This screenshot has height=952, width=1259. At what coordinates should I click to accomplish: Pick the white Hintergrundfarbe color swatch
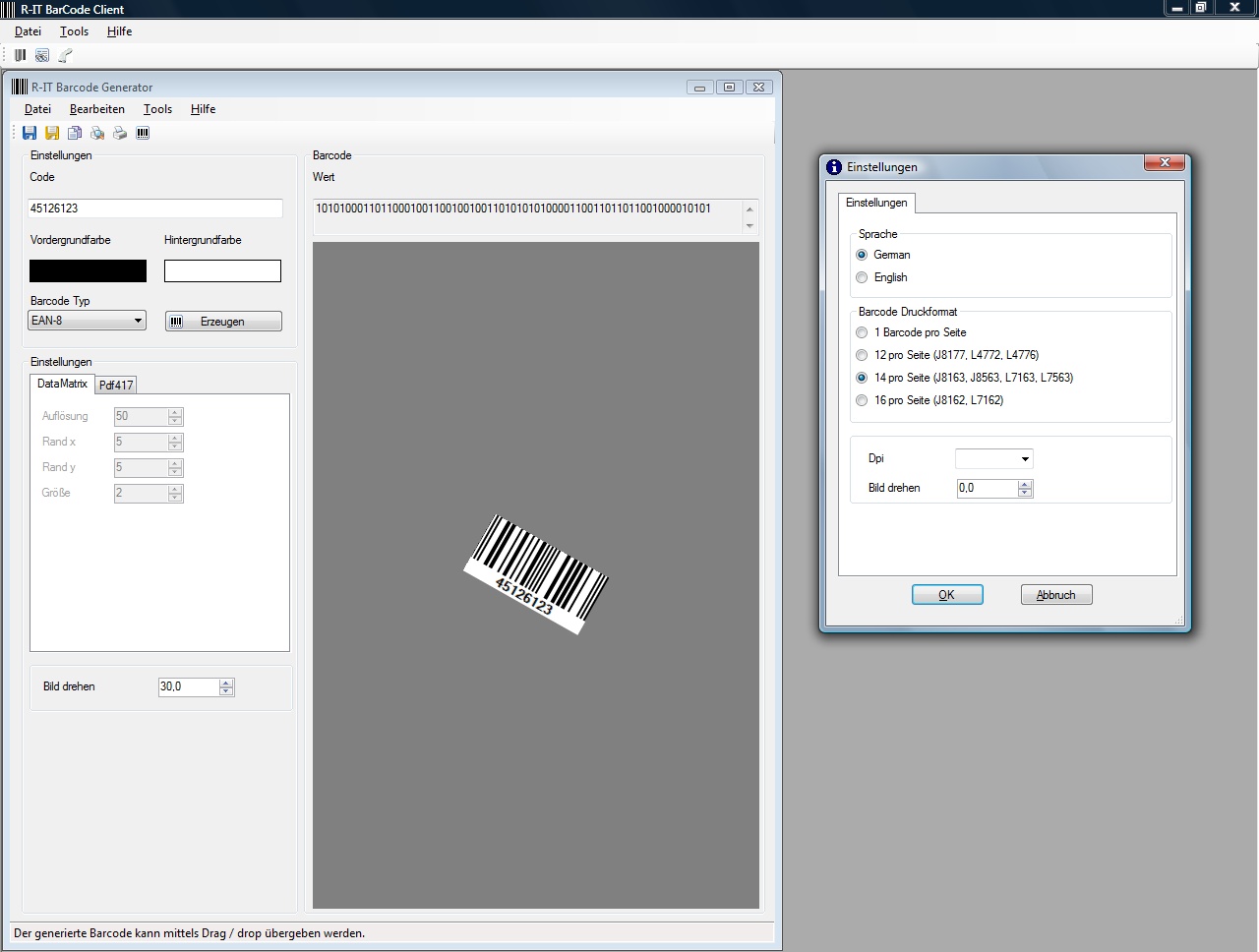click(x=222, y=270)
